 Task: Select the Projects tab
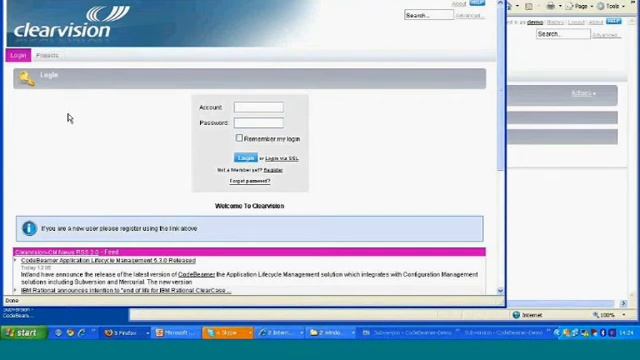47,55
